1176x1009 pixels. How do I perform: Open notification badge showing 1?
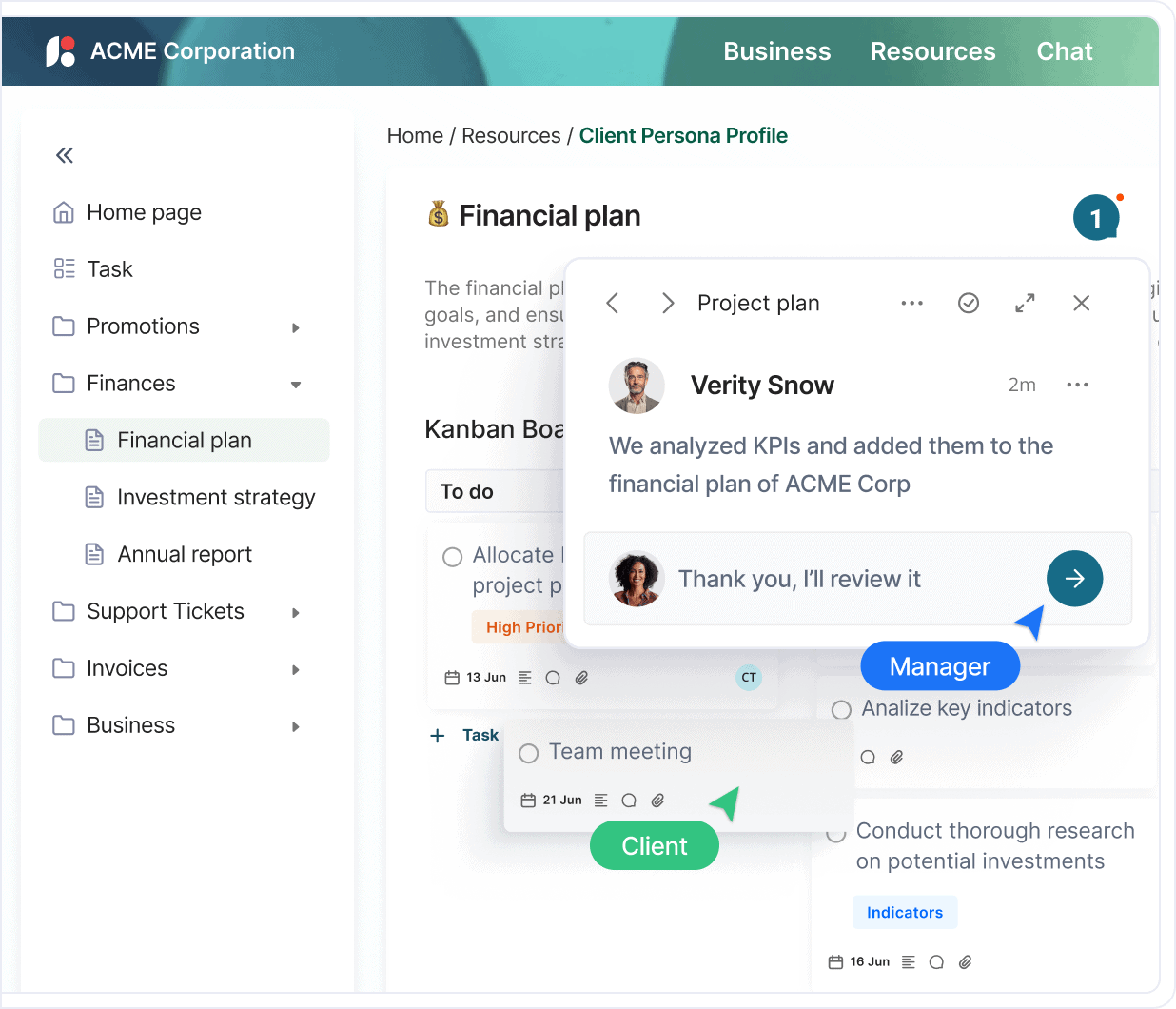pos(1096,217)
